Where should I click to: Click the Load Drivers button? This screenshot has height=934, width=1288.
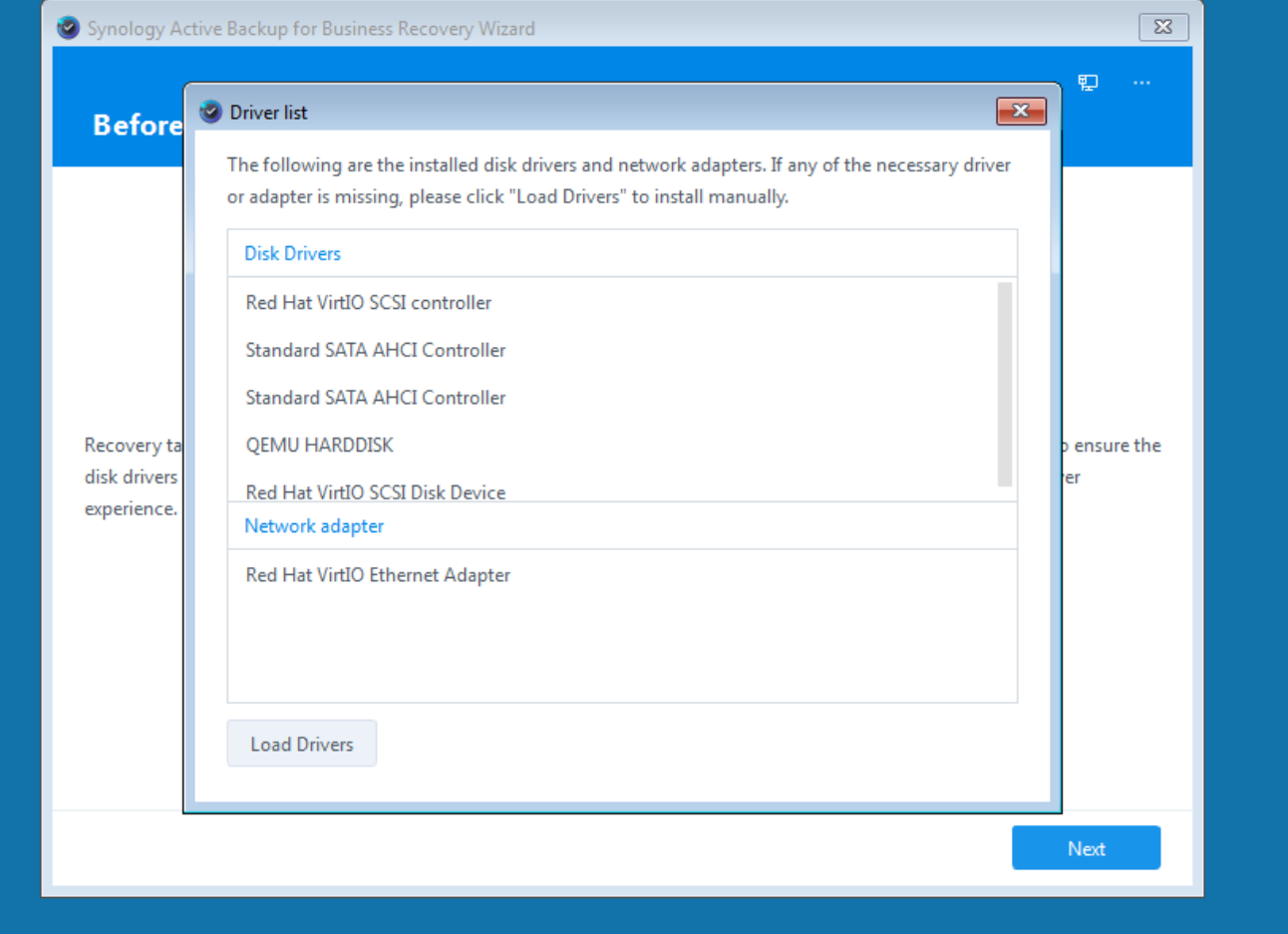pos(302,744)
